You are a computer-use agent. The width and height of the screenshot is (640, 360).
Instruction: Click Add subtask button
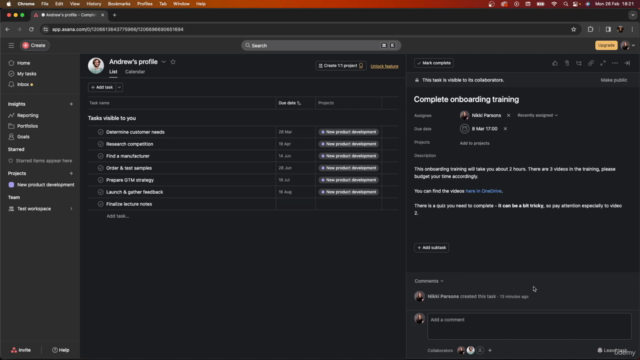pos(431,248)
